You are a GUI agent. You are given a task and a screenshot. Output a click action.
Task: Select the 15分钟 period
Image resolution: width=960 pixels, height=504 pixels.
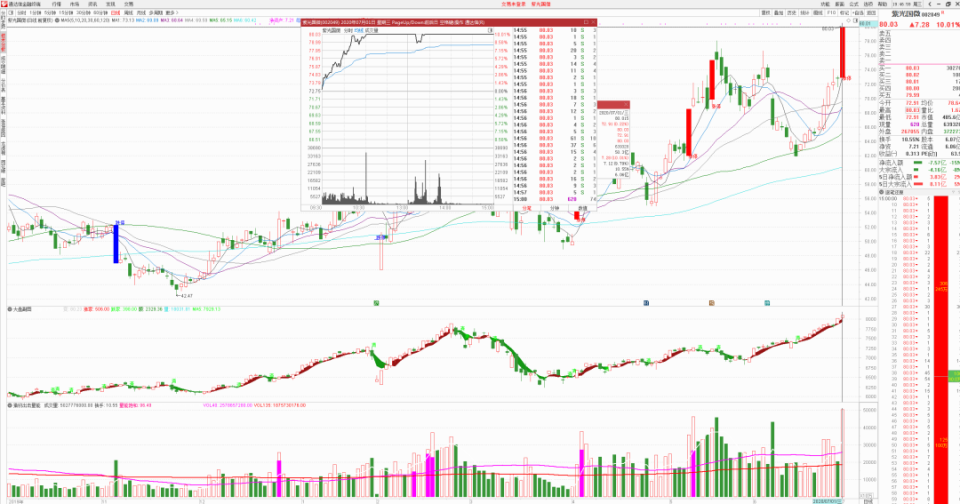pyautogui.click(x=66, y=13)
